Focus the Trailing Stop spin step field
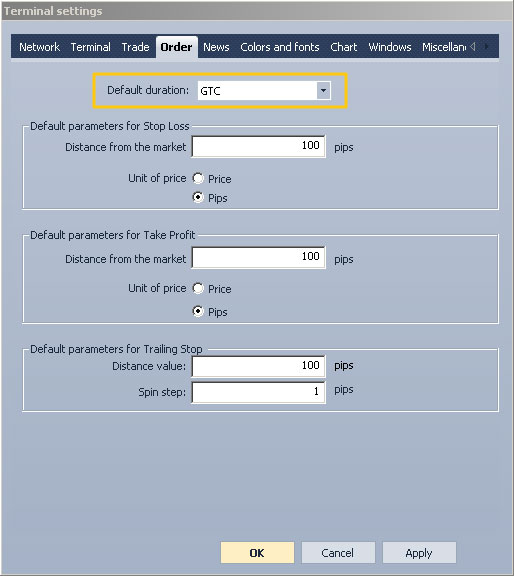514x576 pixels. 259,392
